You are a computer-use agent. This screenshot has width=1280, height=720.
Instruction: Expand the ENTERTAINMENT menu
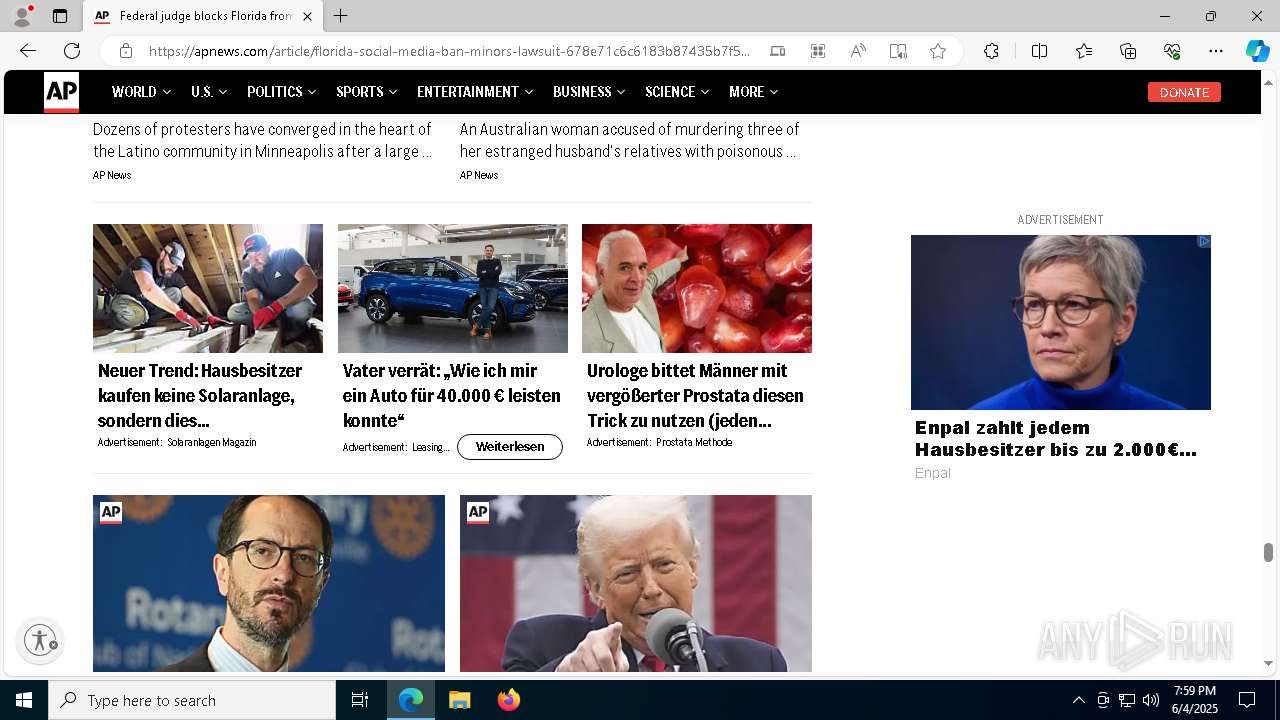click(475, 92)
